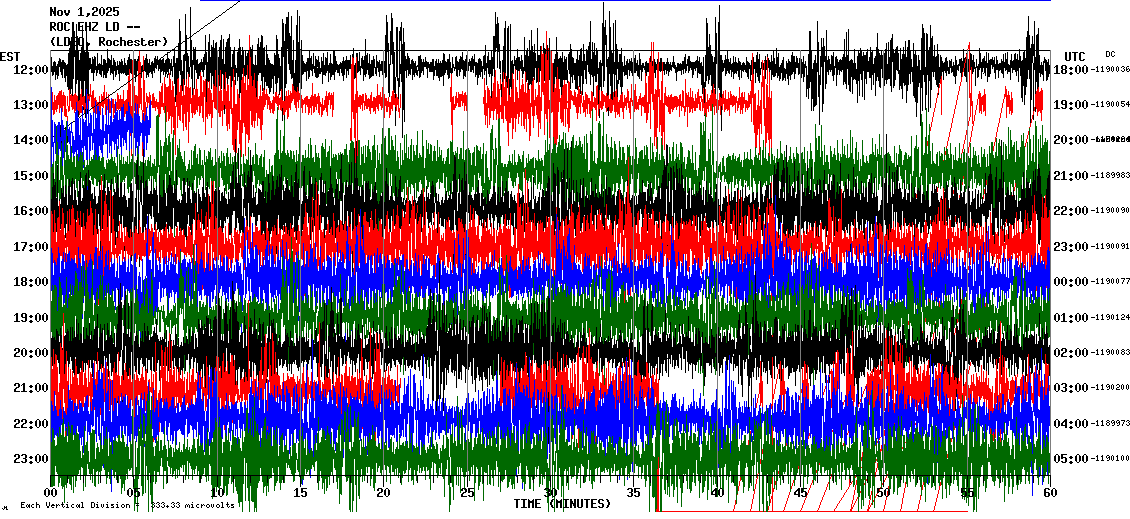Image resolution: width=1130 pixels, height=519 pixels.
Task: Click the 21:00 UTC row label
Action: coord(1071,176)
